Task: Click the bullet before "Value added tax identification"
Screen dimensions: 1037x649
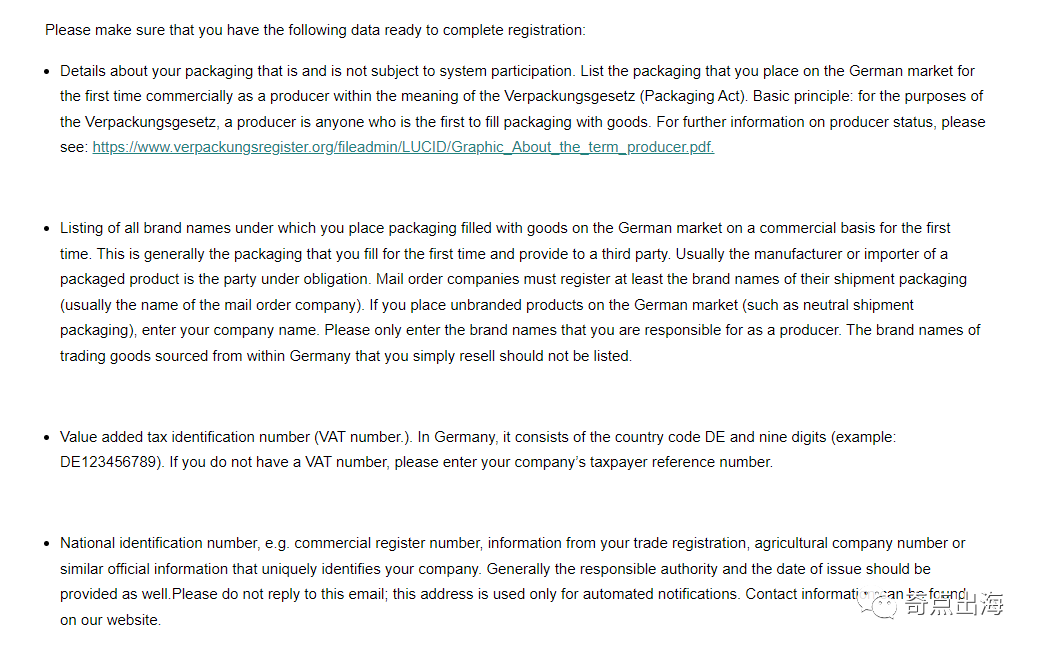Action: point(47,438)
